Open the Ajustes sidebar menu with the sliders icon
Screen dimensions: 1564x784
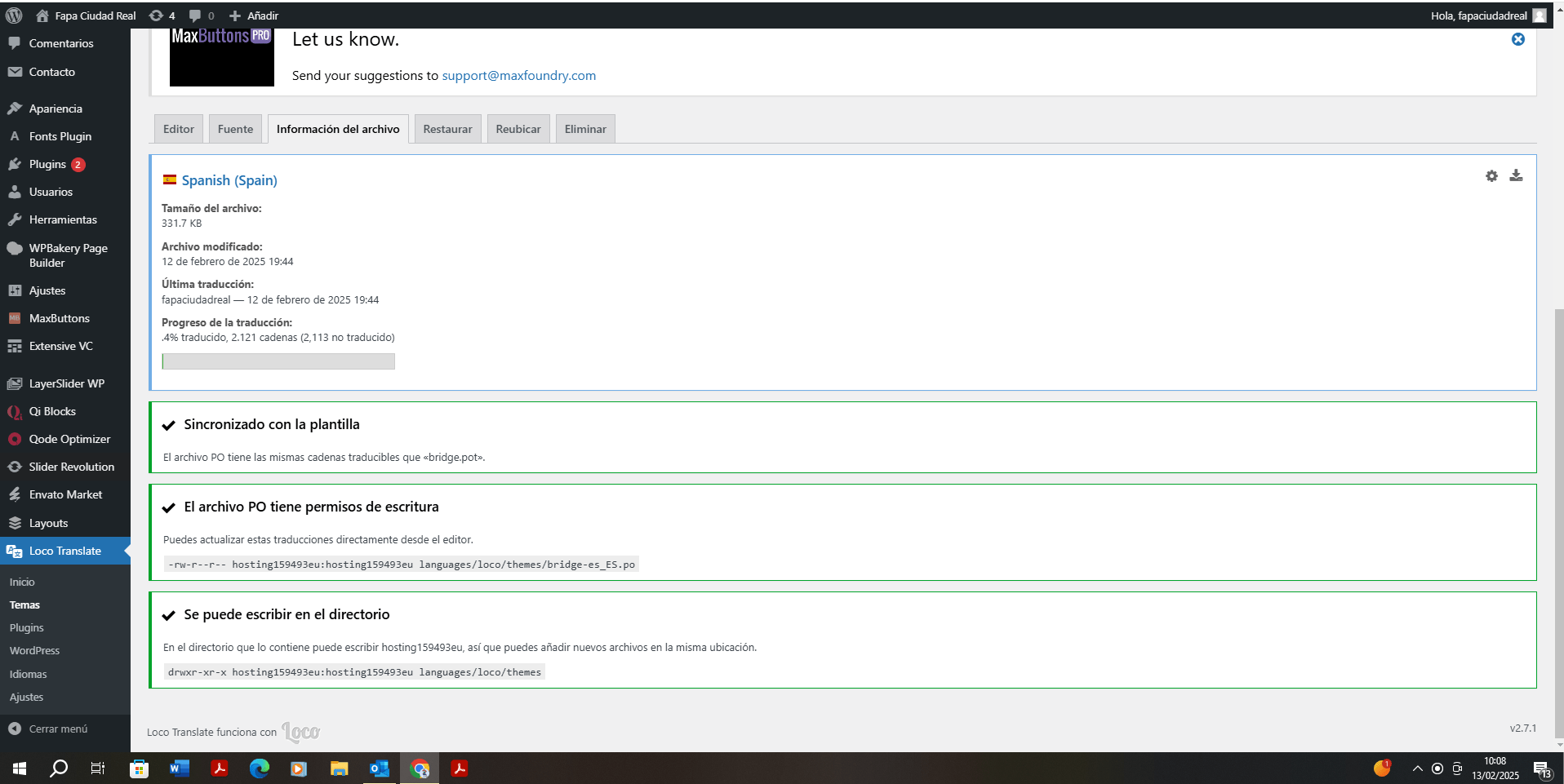tap(65, 290)
